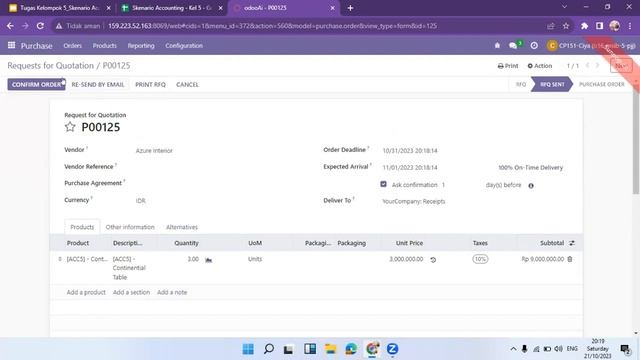Switch to the Tugas Kelompok 5 browser tab
Screen dimensions: 640x360
59,8
